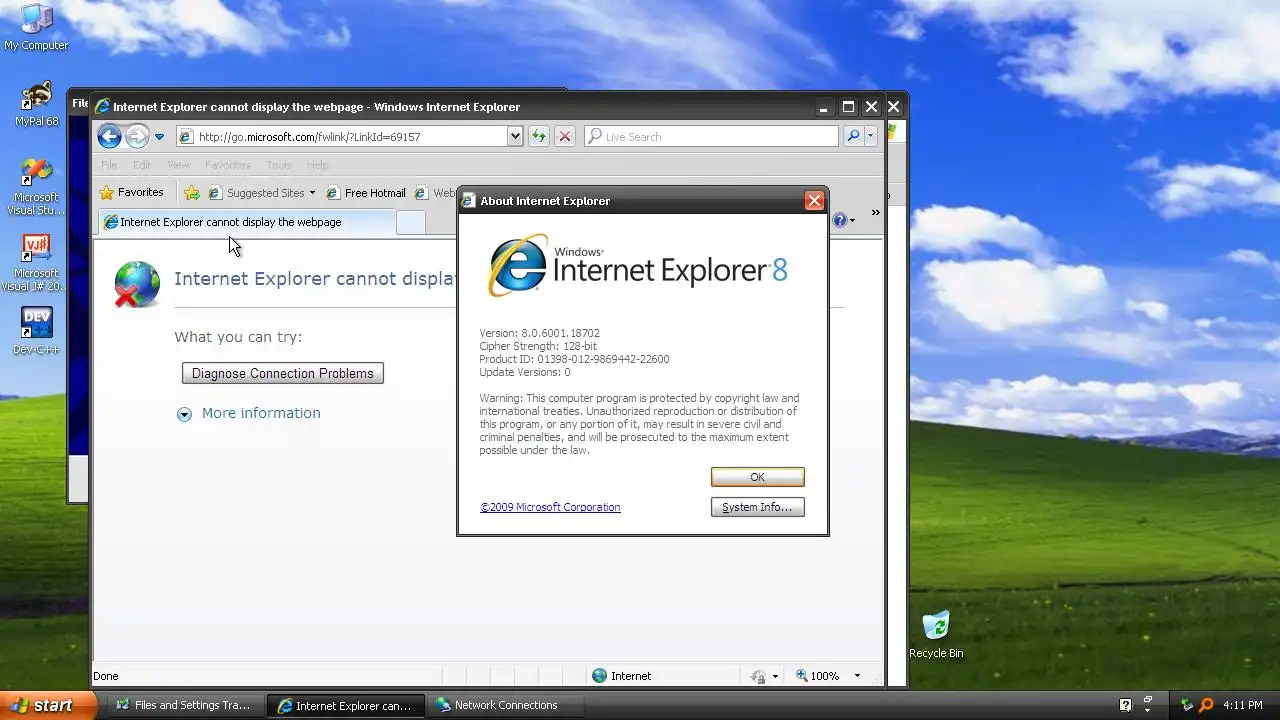Click the 4:11 PM system clock
1280x720 pixels.
(1242, 705)
